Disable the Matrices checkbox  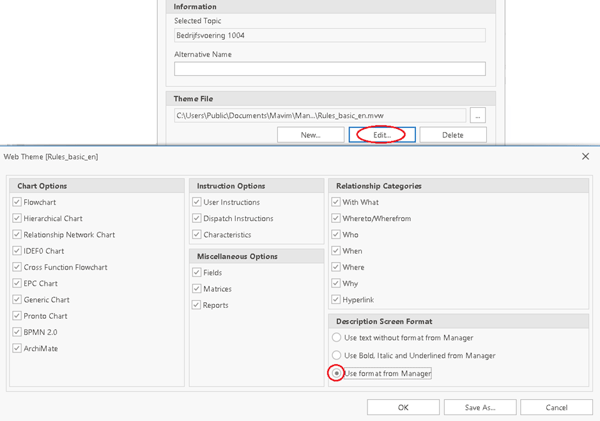pyautogui.click(x=197, y=289)
